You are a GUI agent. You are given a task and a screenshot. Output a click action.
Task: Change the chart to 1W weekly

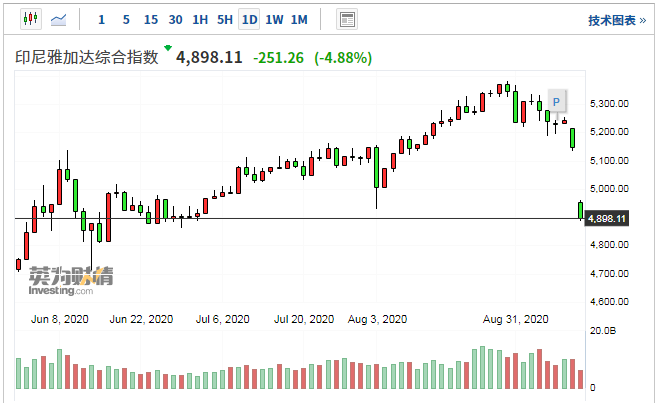tap(274, 19)
